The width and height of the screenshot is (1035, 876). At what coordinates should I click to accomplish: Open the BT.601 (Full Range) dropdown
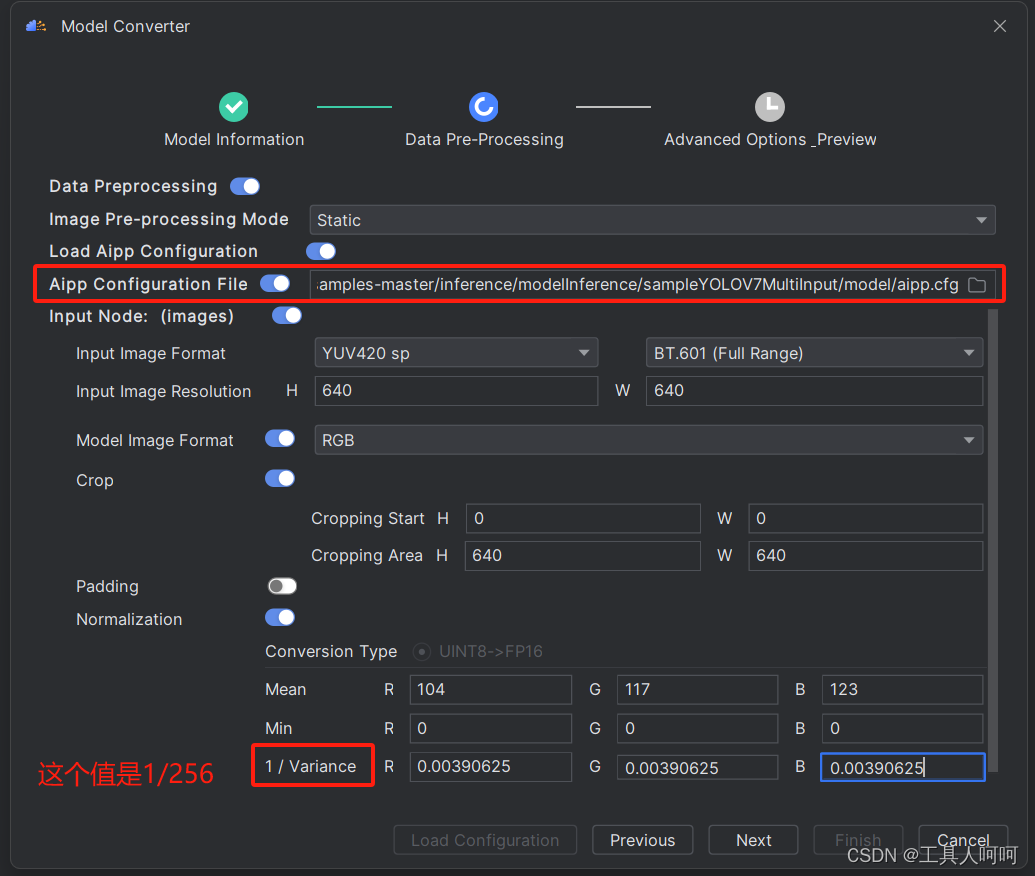(x=814, y=353)
